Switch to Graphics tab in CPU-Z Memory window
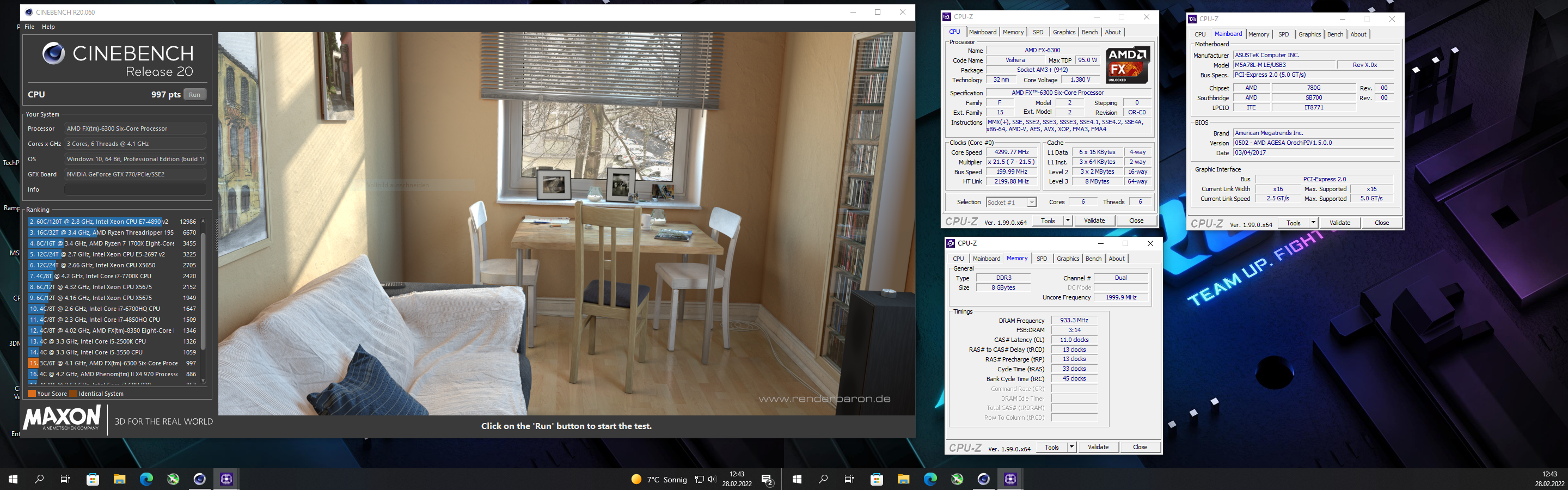Screen dimensions: 1568x490 click(1068, 259)
